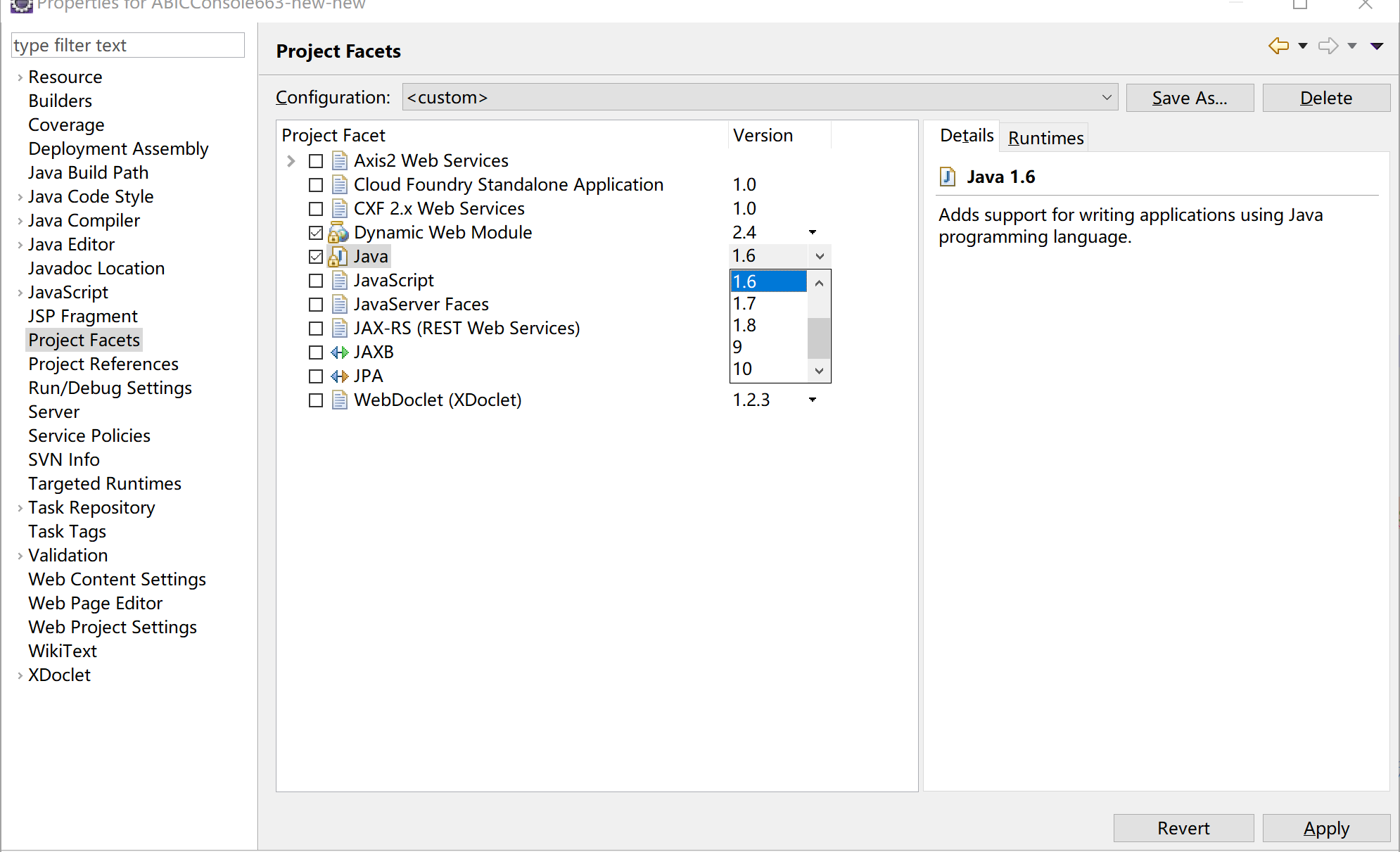The width and height of the screenshot is (1400, 852).
Task: Expand the Axis2 Web Services node
Action: coord(291,161)
